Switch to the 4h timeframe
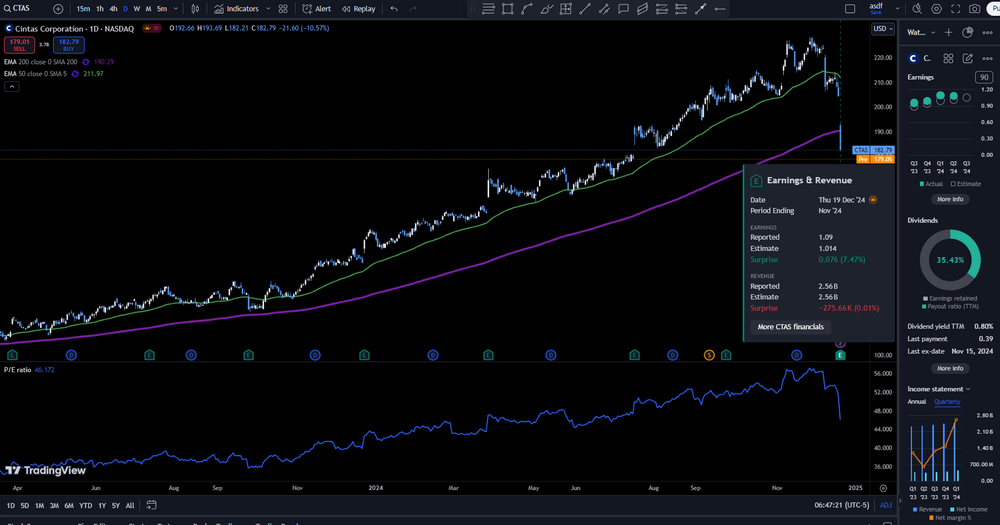Viewport: 1000px width, 525px height. (113, 9)
